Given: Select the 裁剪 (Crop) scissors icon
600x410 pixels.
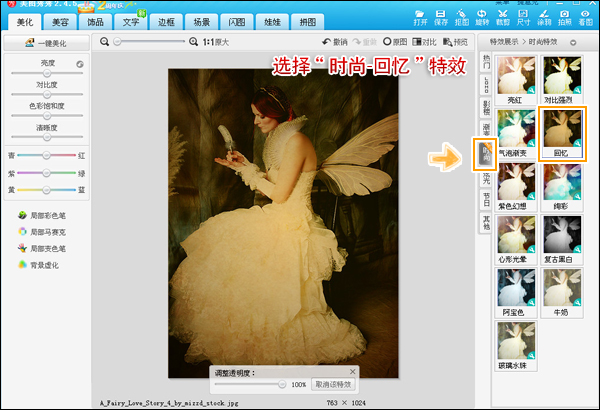Looking at the screenshot, I should click(x=503, y=13).
